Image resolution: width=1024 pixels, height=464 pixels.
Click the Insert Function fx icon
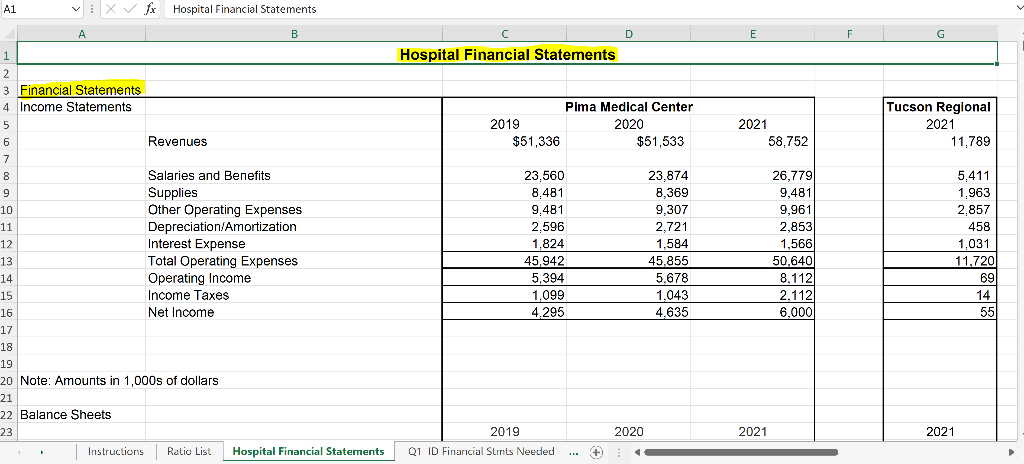click(x=150, y=9)
